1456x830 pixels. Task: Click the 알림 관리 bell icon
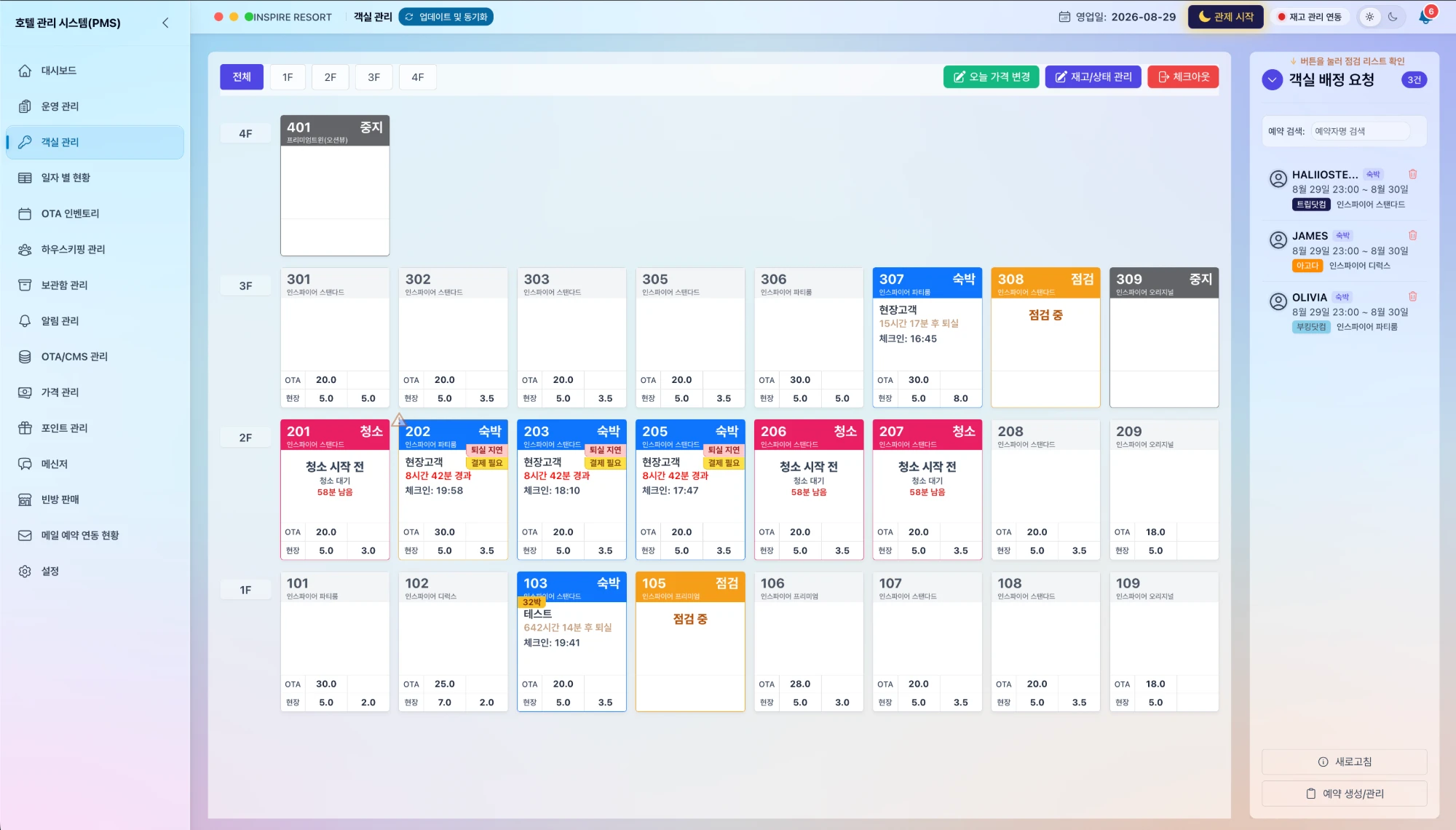(25, 320)
